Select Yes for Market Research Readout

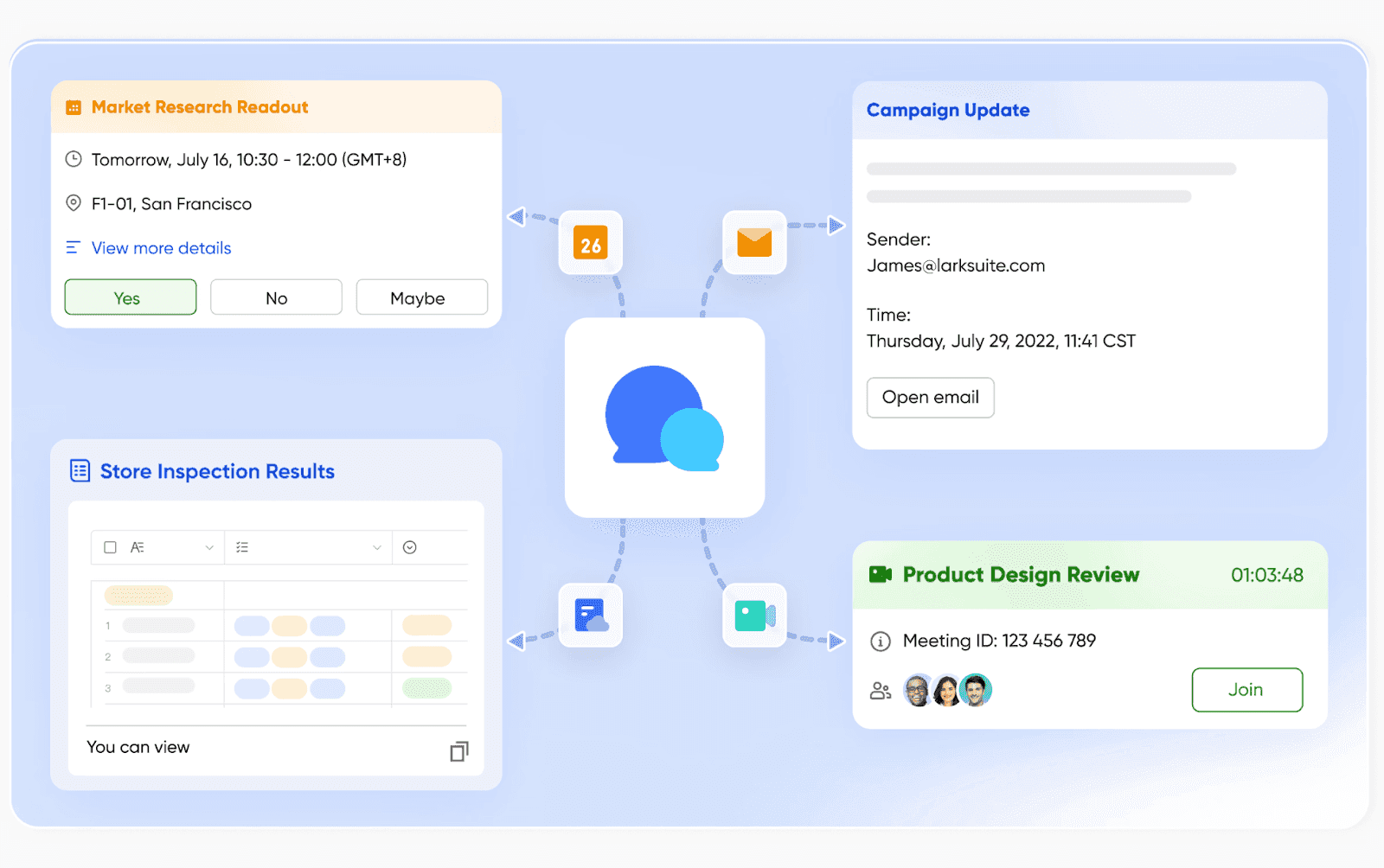pos(130,297)
